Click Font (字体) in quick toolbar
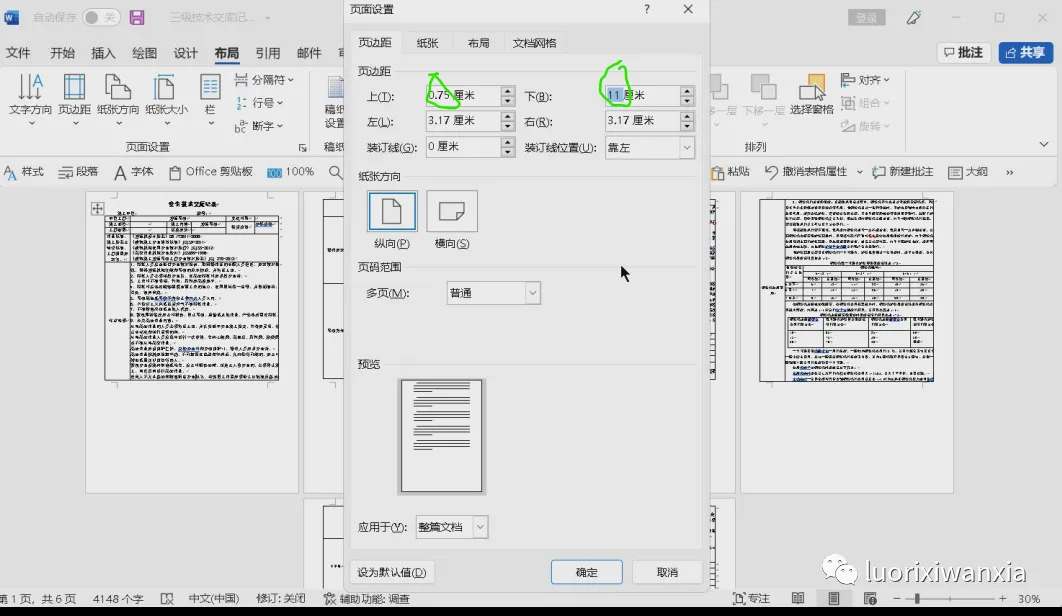Screen dimensions: 1062x616 tap(133, 172)
